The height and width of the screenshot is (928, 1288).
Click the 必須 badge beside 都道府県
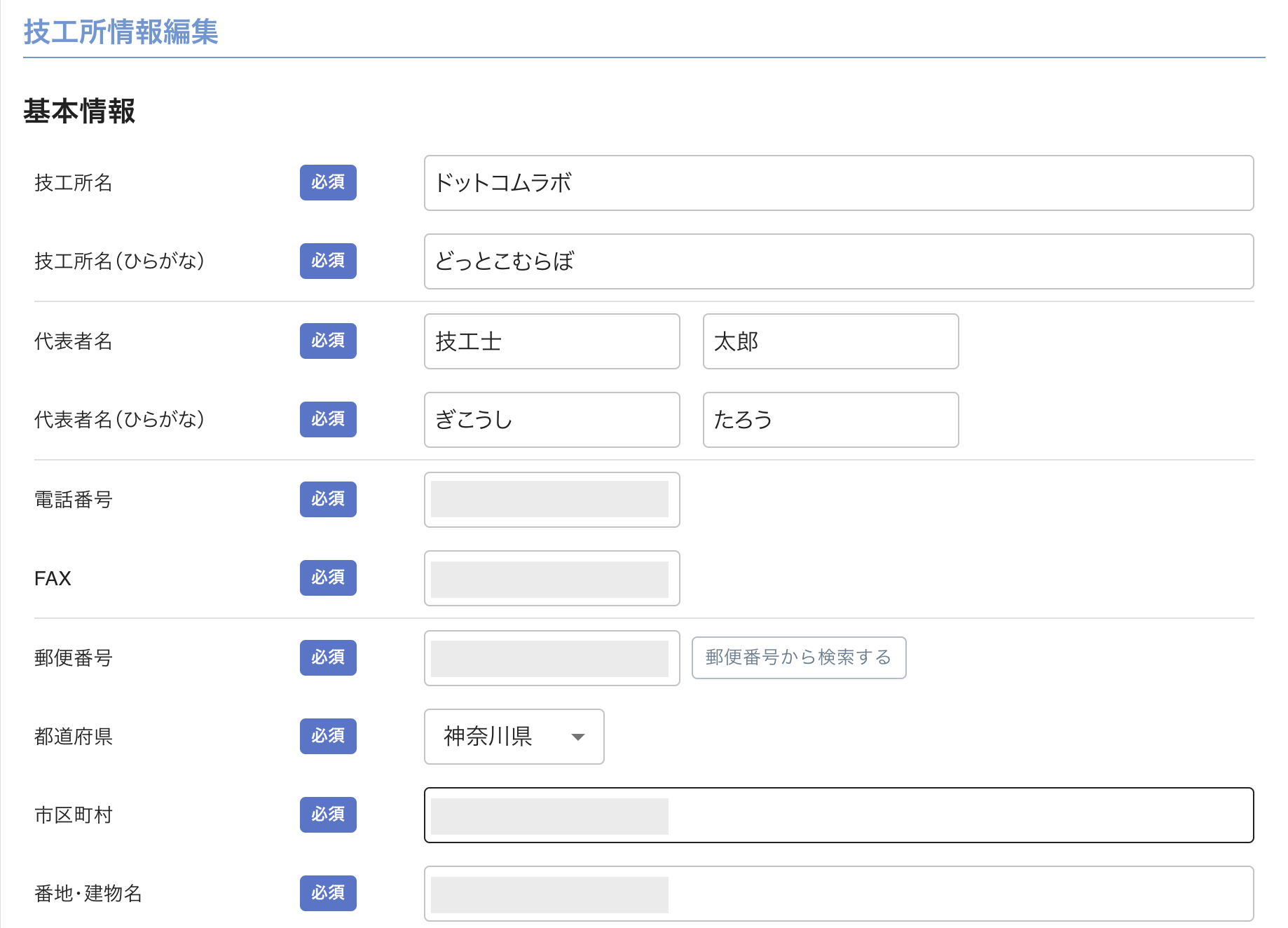328,737
